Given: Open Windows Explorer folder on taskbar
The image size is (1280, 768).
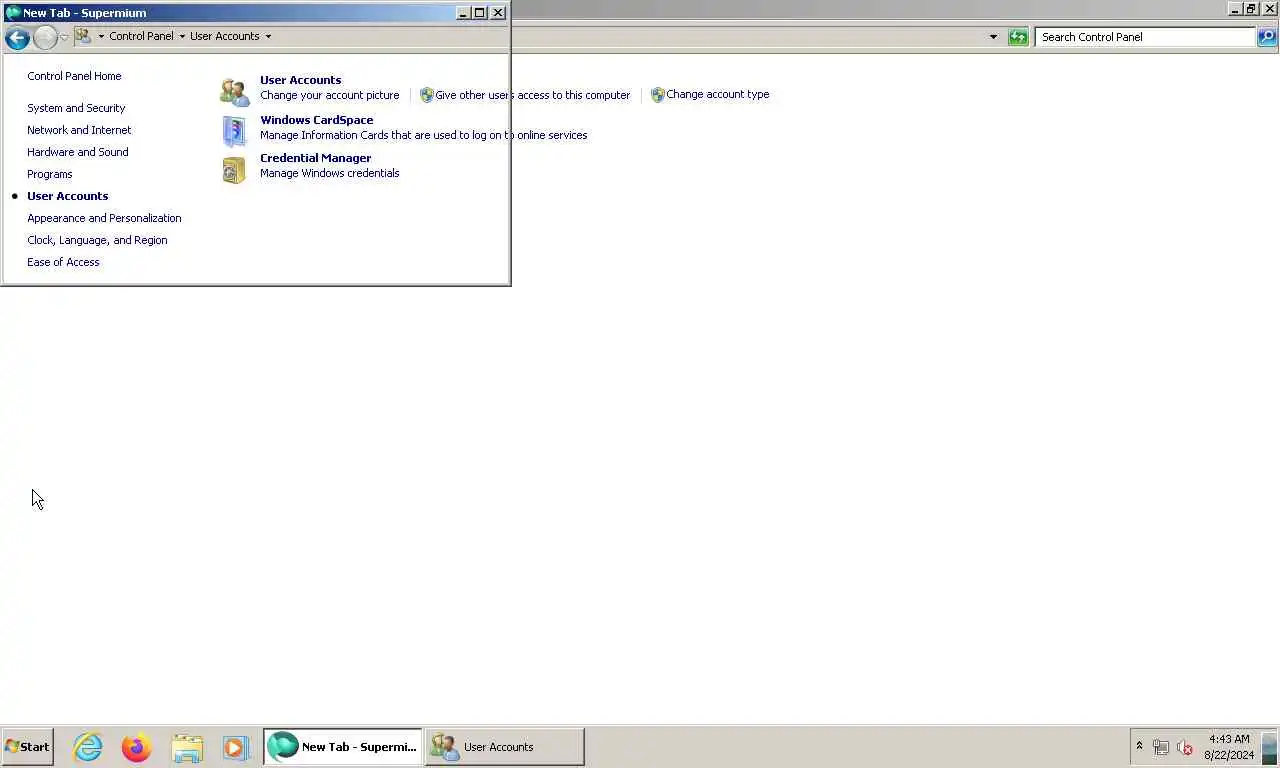Looking at the screenshot, I should coord(187,747).
